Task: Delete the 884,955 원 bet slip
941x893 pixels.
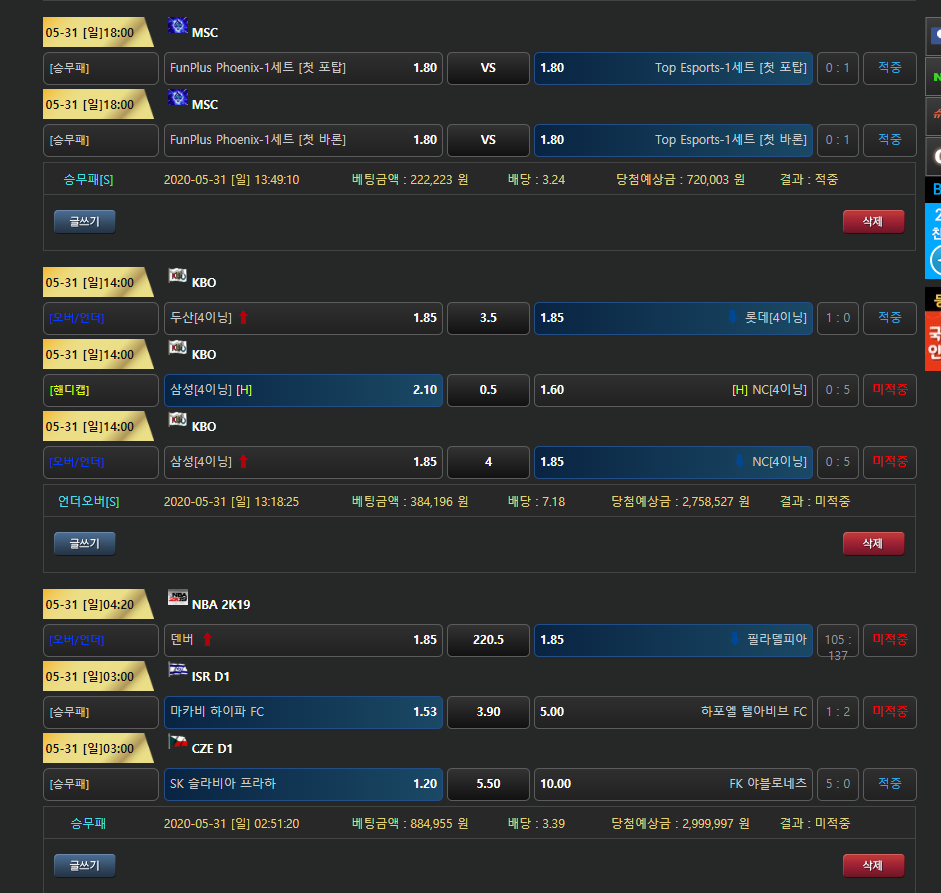Action: point(873,865)
